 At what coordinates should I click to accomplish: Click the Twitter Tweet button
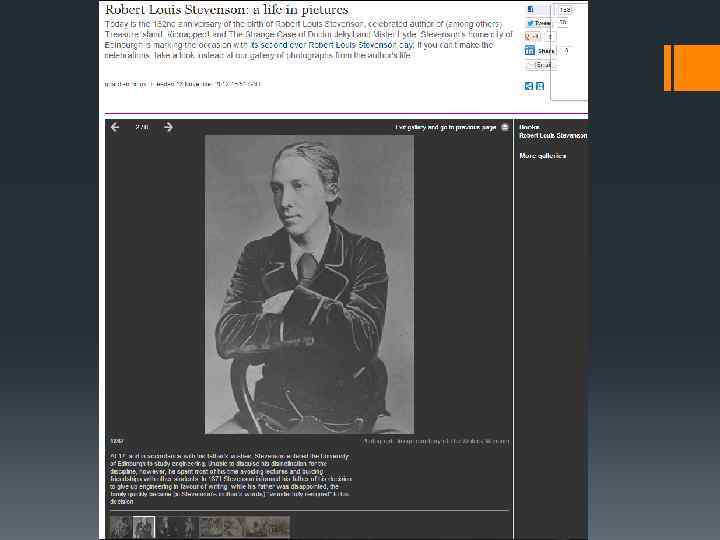click(x=538, y=23)
